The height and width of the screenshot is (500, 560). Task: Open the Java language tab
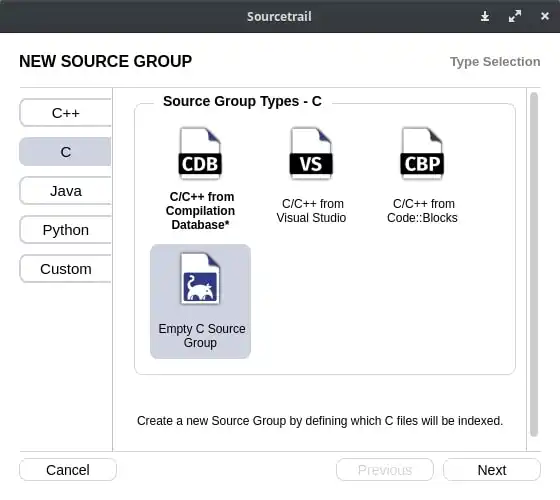[x=65, y=191]
